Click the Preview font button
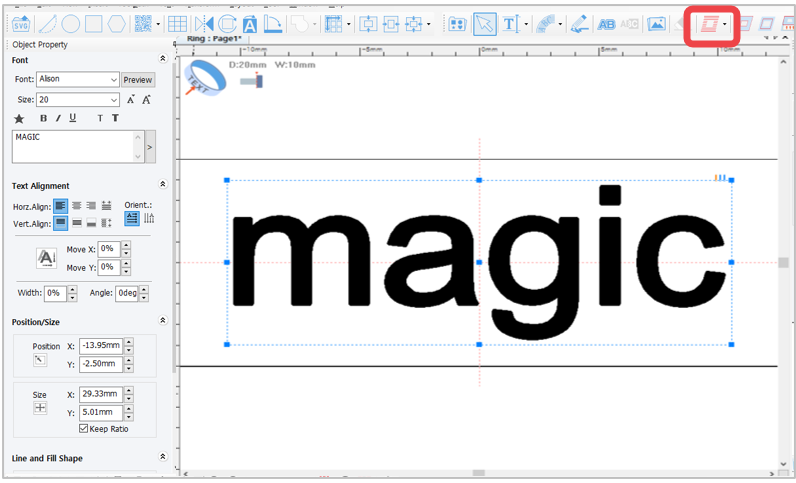This screenshot has height=483, width=796. 138,80
